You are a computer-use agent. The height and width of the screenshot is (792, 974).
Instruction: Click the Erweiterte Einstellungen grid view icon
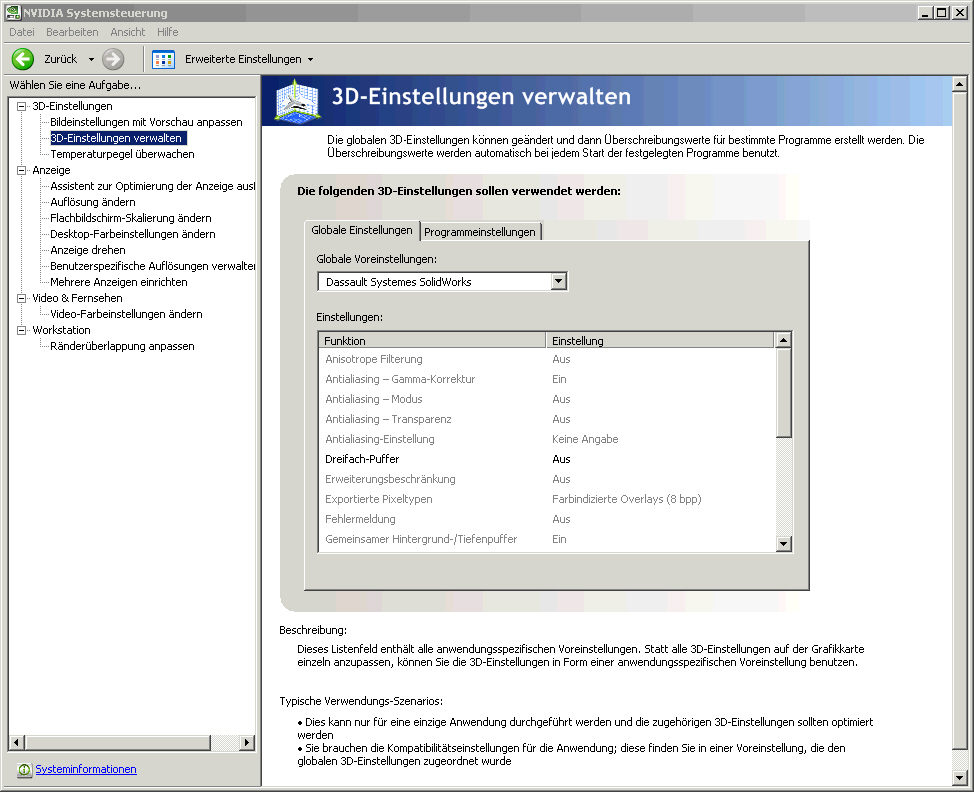point(163,59)
